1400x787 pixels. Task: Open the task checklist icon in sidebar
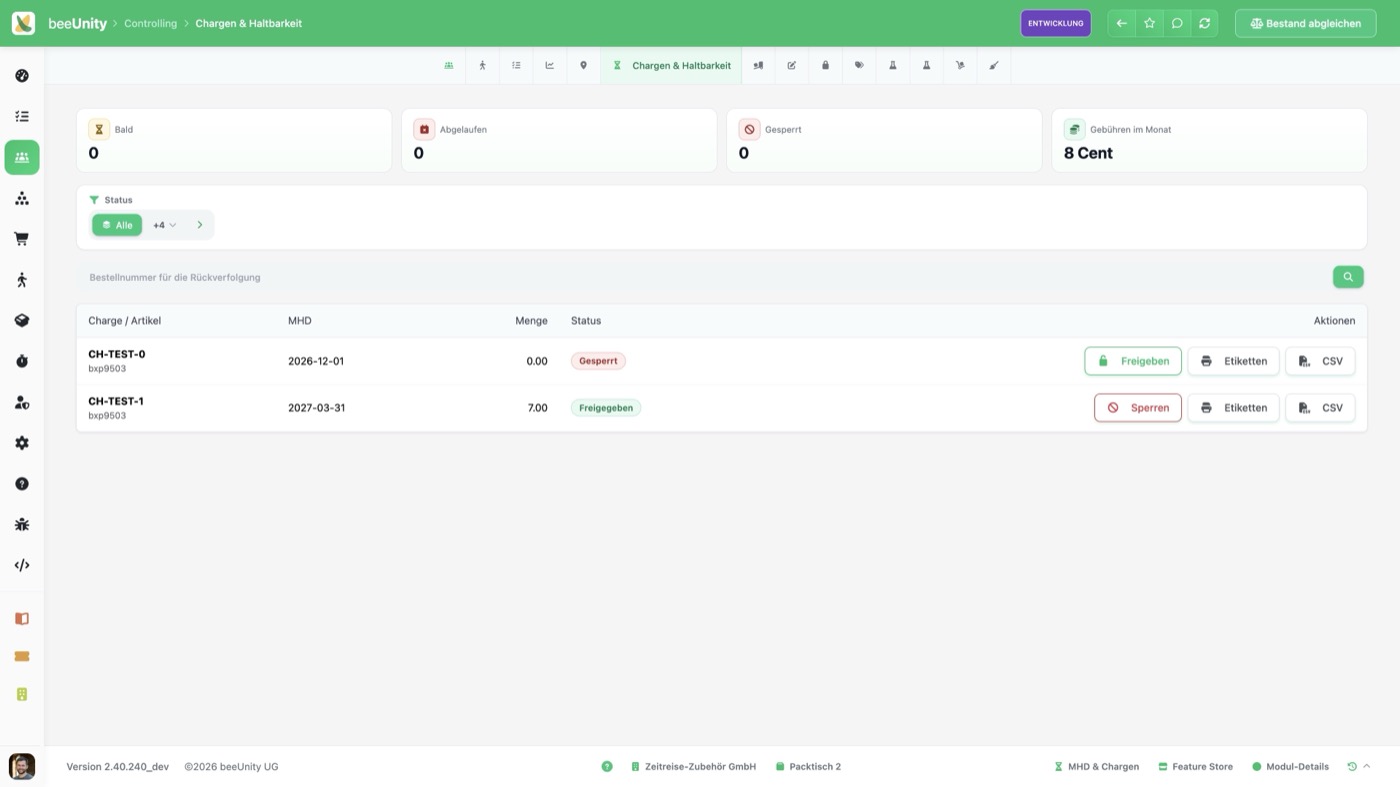point(22,116)
